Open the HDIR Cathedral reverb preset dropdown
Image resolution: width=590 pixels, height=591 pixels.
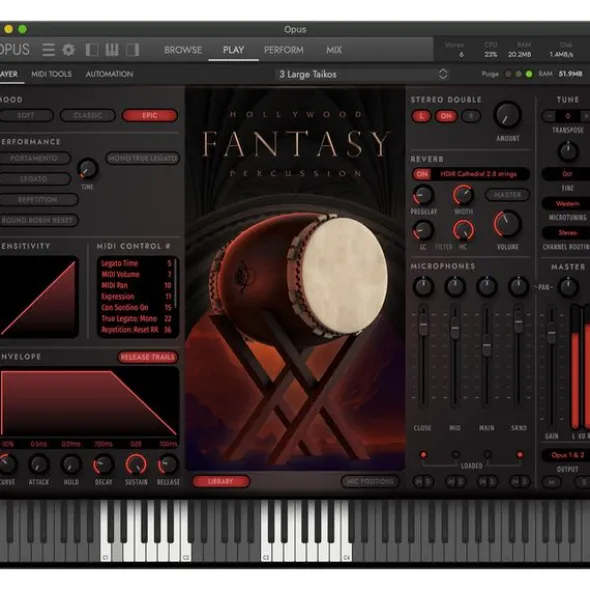tap(478, 174)
